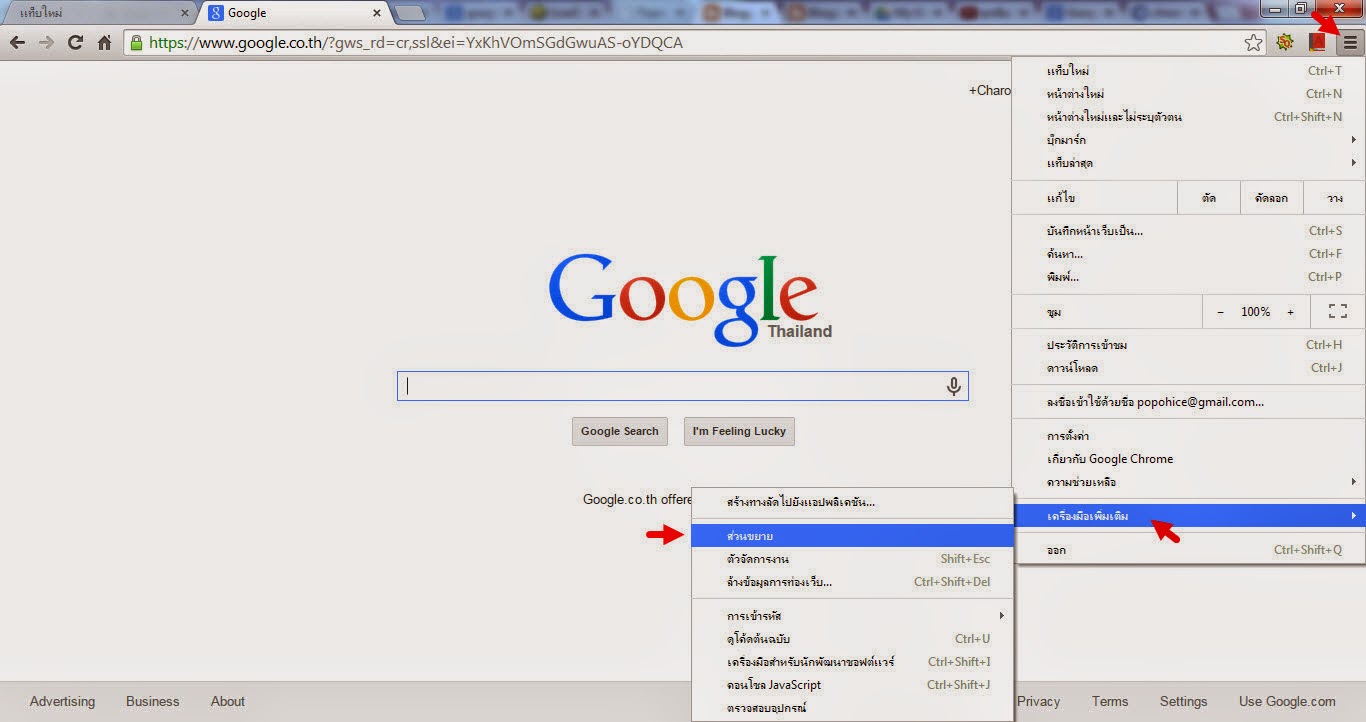This screenshot has width=1366, height=722.
Task: Choose ดูโค้ดต้นฉบับ (Ctrl+U) view source
Action: coord(852,639)
